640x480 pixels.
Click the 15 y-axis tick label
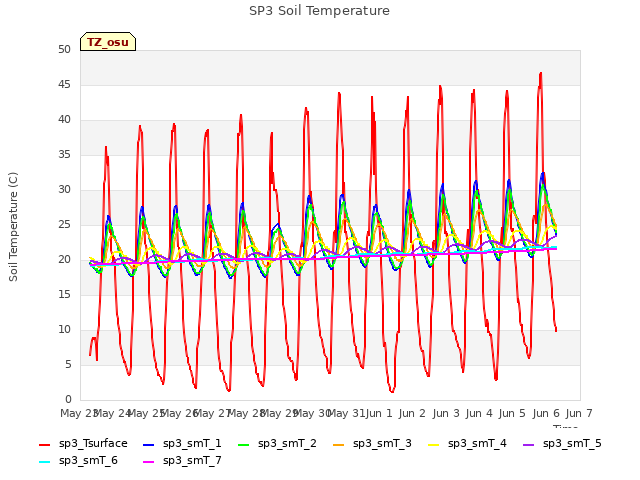click(x=64, y=294)
